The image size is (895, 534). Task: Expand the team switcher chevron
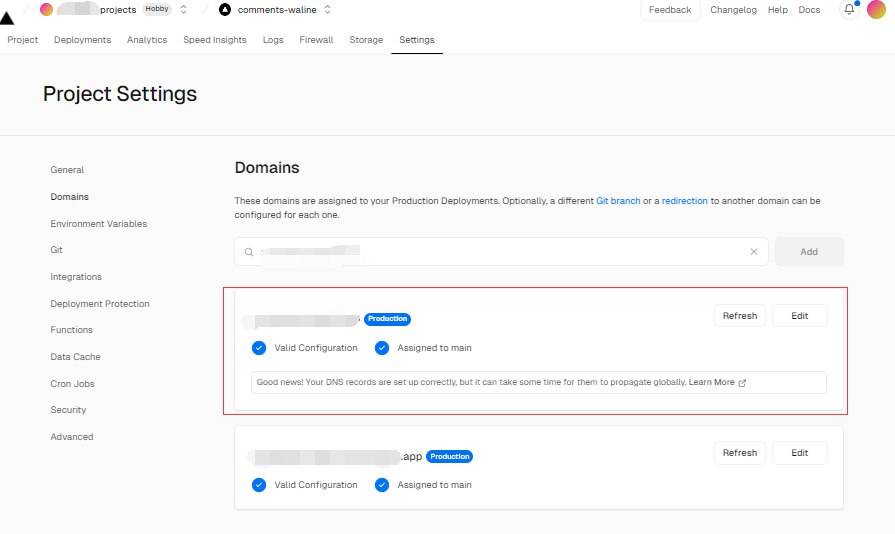click(183, 10)
